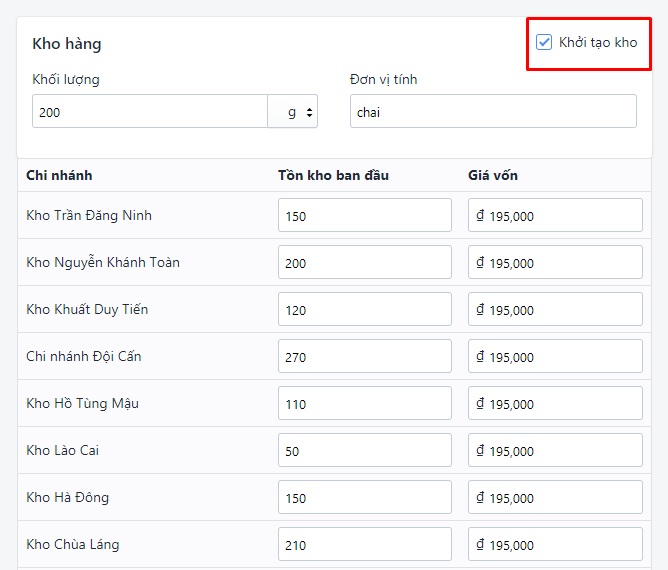
Task: Edit cost price for Kho Hồ Tùng Mậu
Action: pyautogui.click(x=555, y=403)
